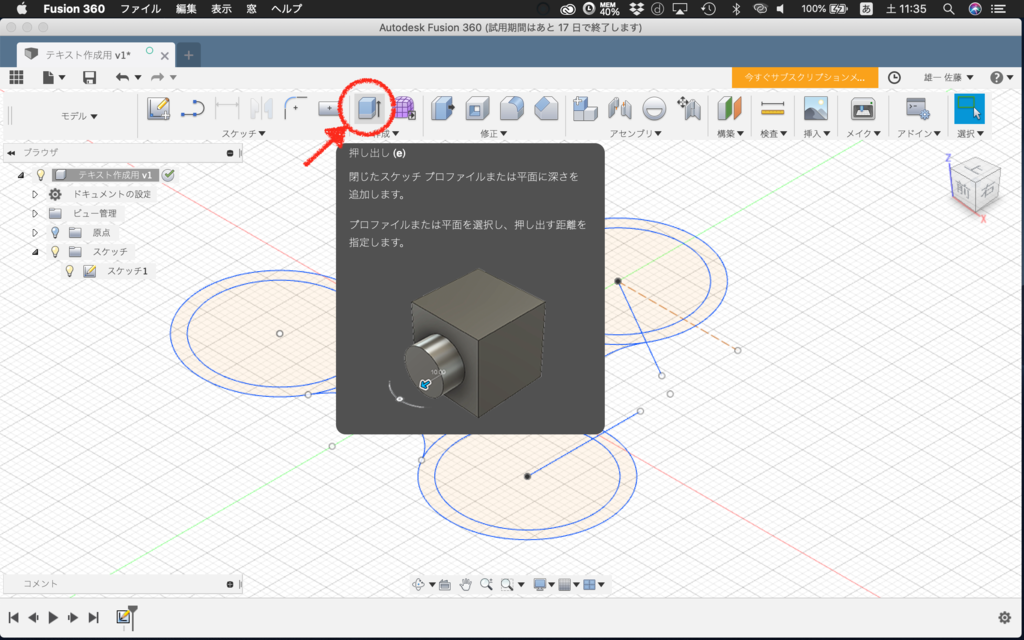The height and width of the screenshot is (640, 1024).
Task: Toggle the activate-component checkmark radio
Action: [x=168, y=175]
